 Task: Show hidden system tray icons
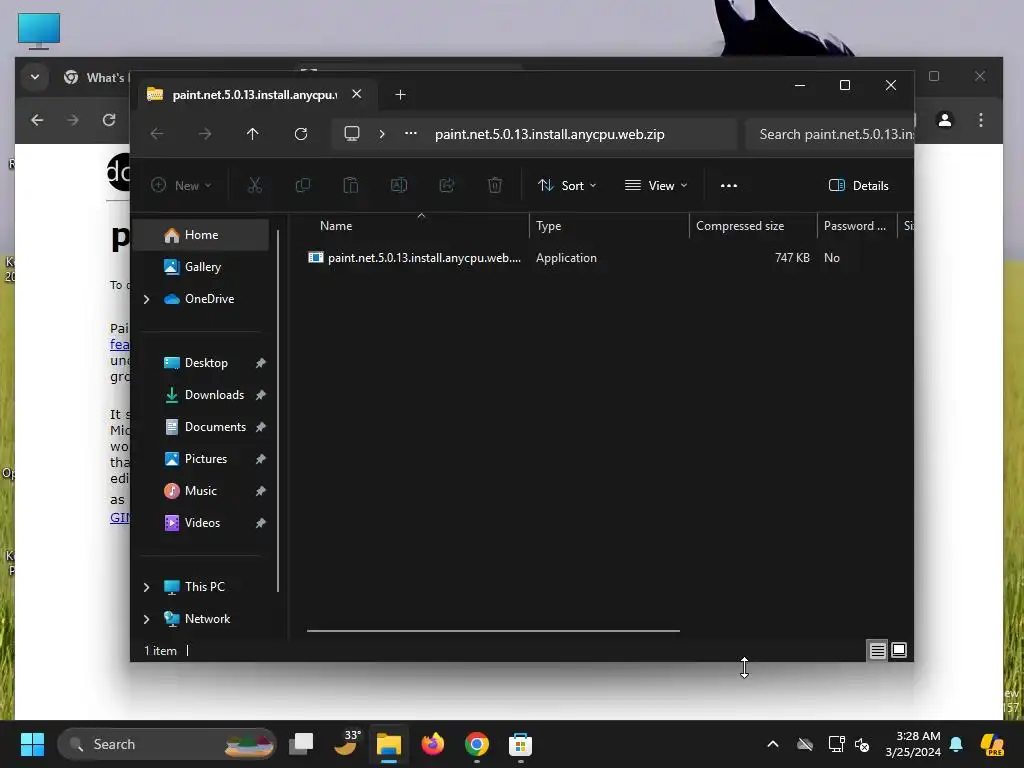coord(773,744)
